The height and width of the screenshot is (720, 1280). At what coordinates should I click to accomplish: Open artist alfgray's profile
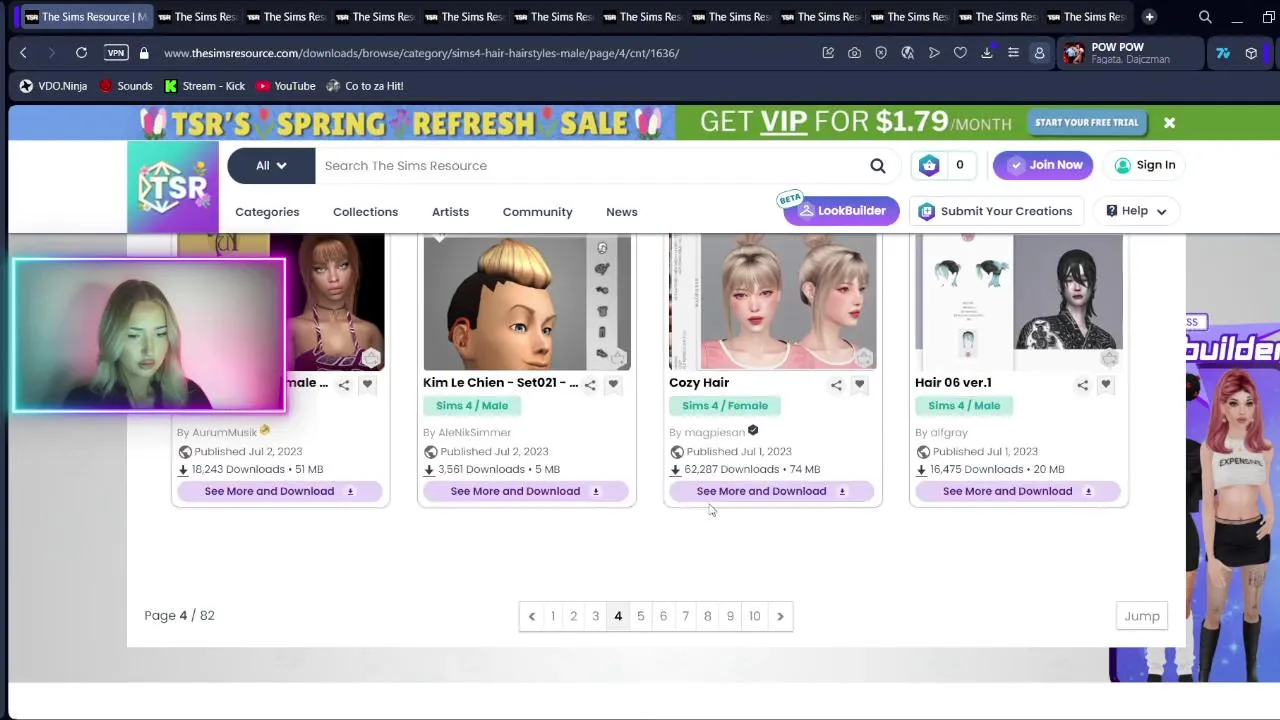949,433
